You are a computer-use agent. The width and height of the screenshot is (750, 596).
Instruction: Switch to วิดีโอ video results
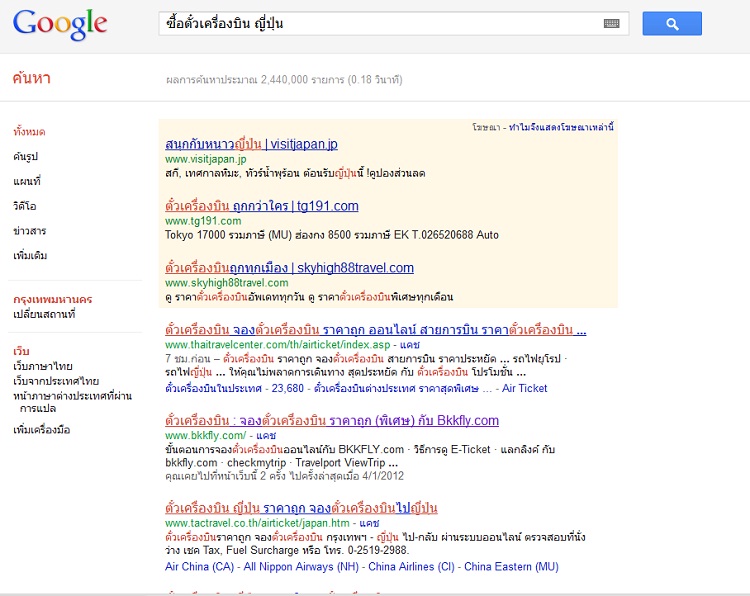(x=26, y=207)
